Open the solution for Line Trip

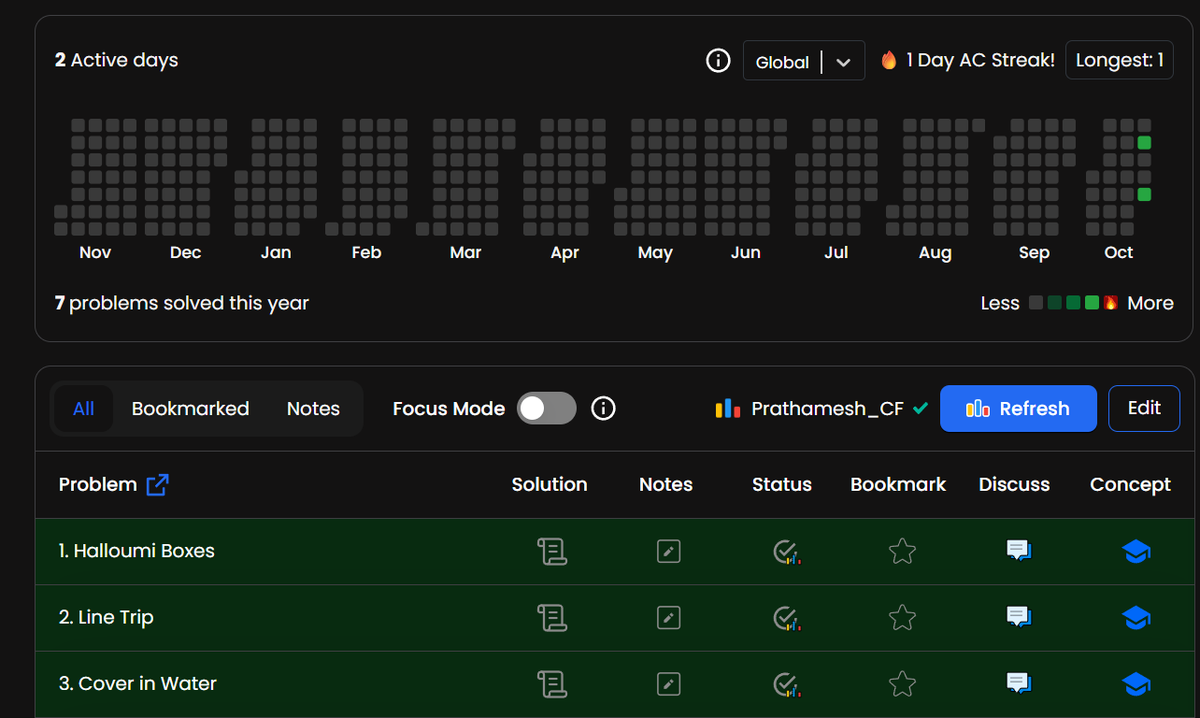coord(552,618)
